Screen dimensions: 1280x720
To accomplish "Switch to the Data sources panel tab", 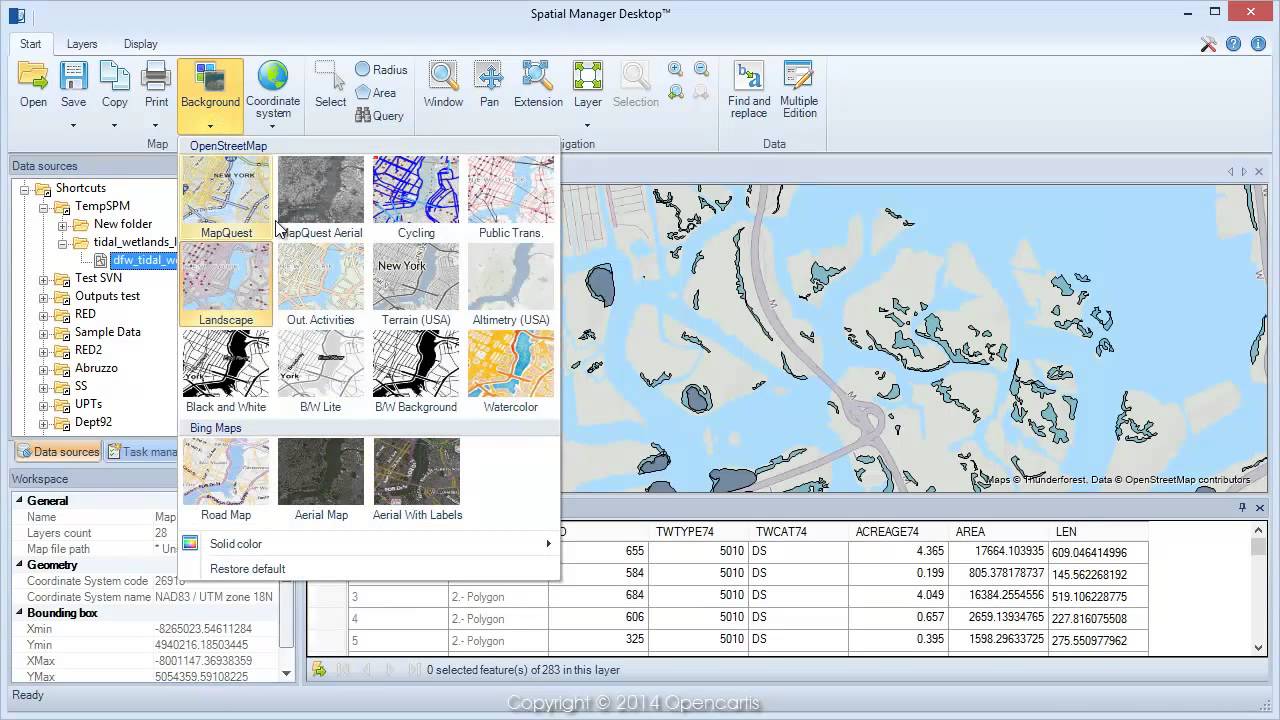I will click(57, 452).
